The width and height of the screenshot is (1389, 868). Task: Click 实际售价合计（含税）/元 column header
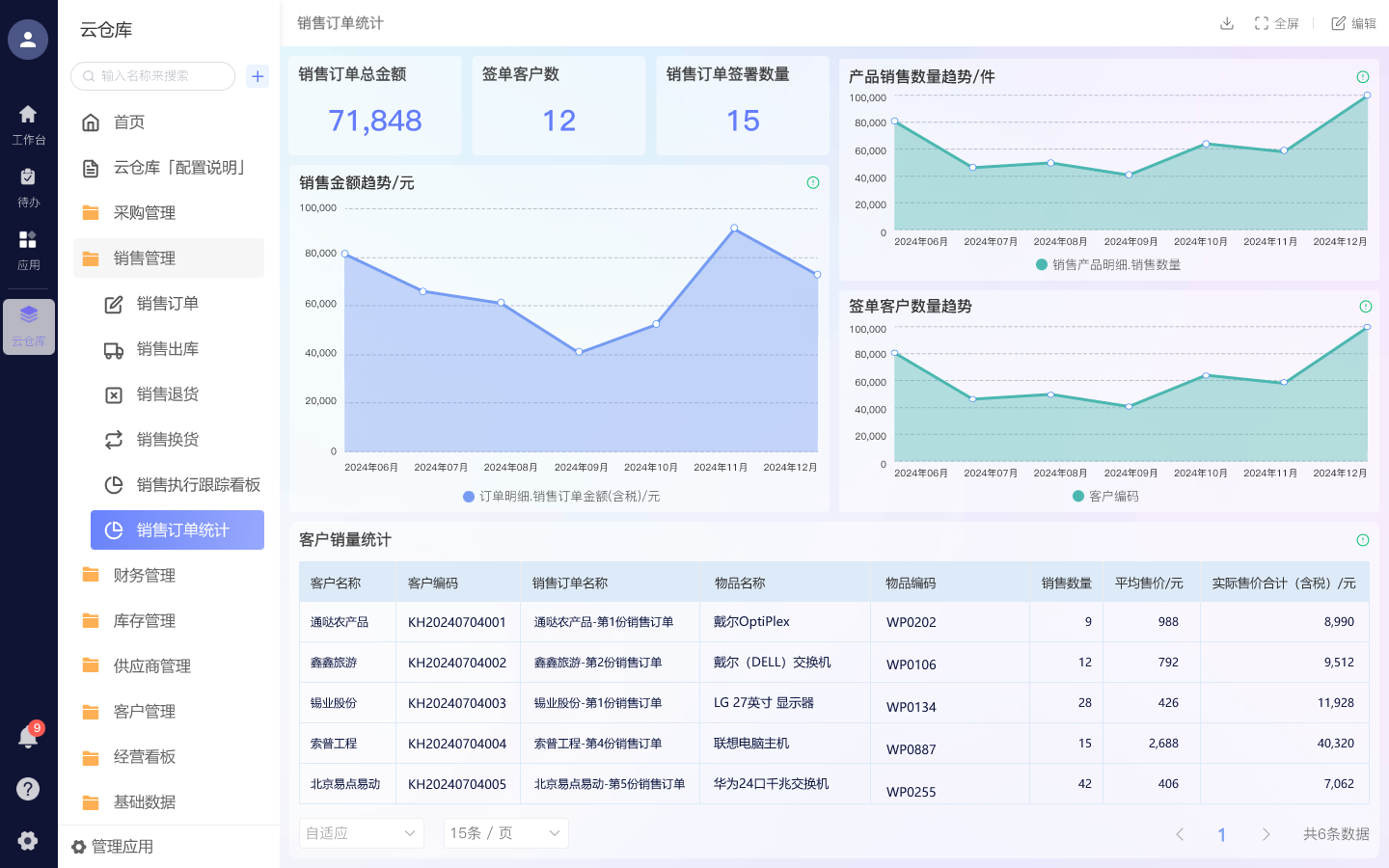pos(1284,583)
